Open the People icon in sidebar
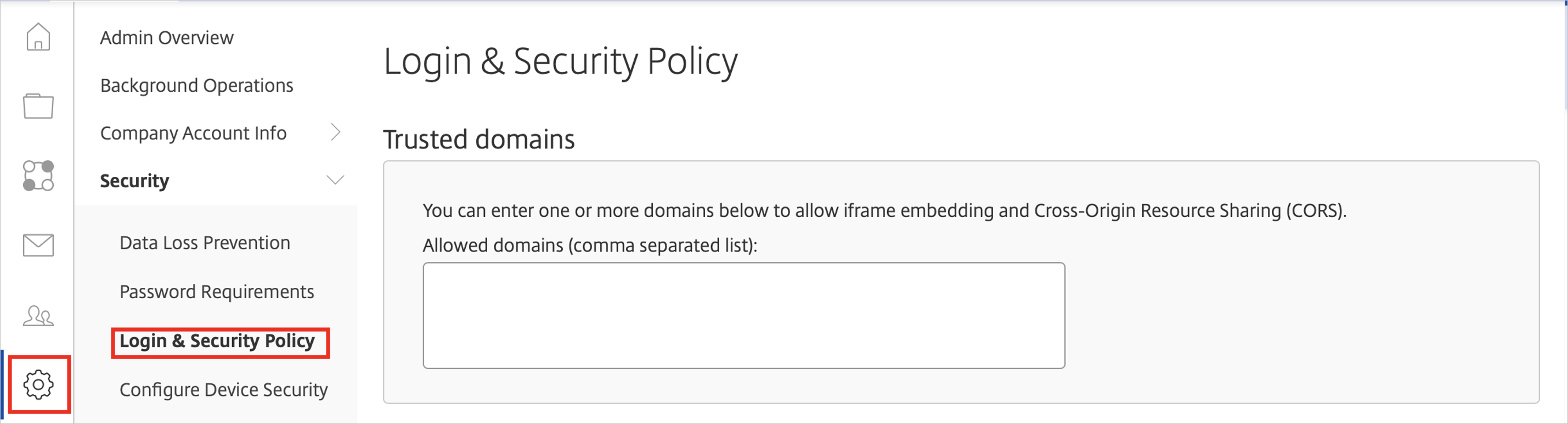 [38, 316]
